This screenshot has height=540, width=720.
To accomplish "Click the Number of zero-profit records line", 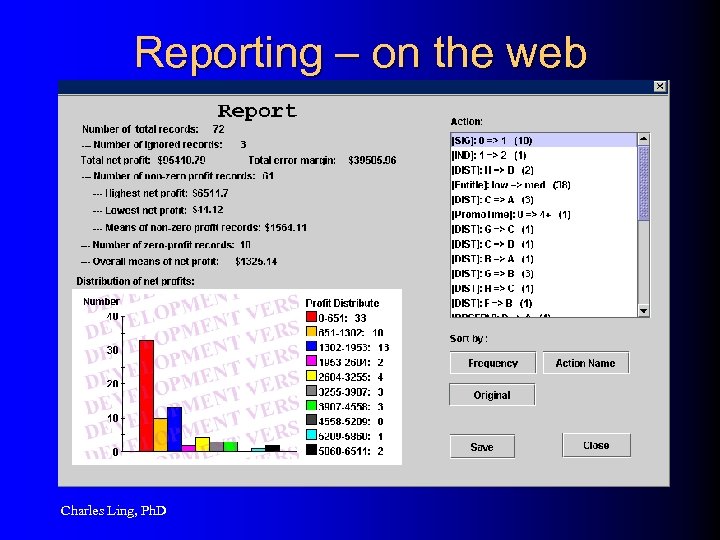I will 166,245.
